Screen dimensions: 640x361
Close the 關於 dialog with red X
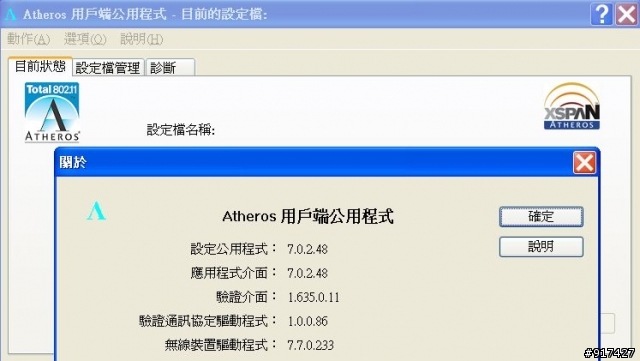pyautogui.click(x=584, y=163)
